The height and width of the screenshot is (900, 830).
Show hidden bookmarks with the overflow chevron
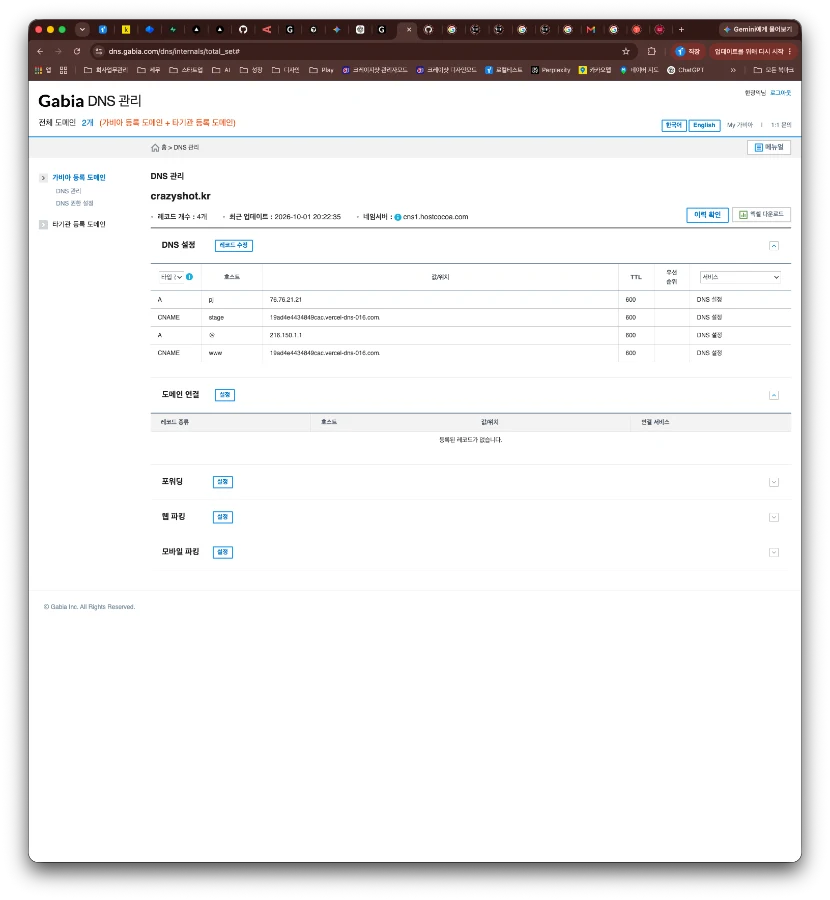(733, 70)
